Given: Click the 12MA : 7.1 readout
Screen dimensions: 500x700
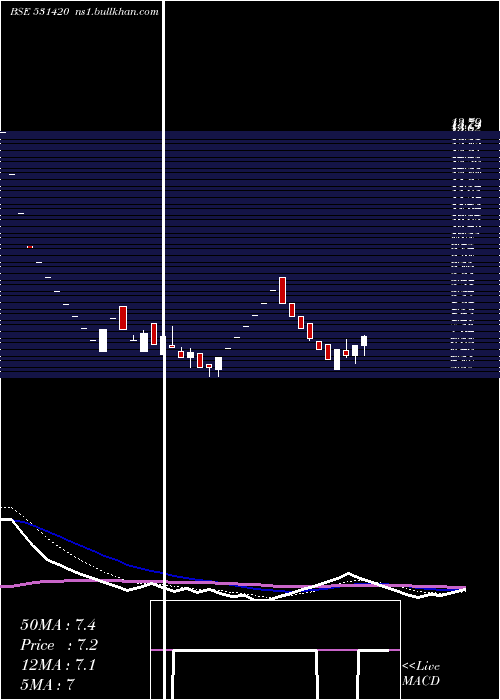Looking at the screenshot, I should 58,665.
